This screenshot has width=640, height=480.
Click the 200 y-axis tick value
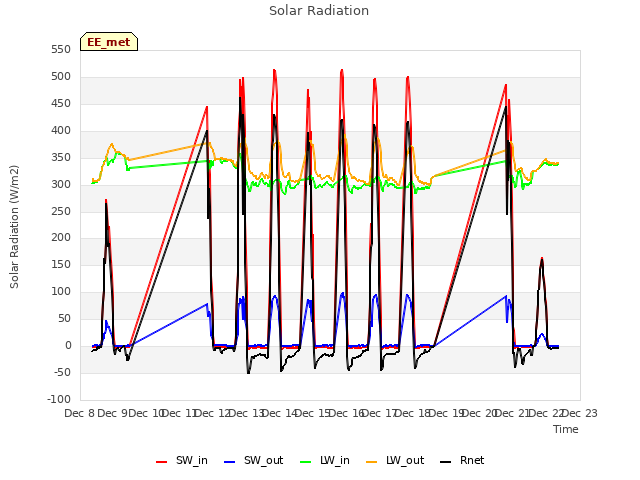tap(61, 238)
